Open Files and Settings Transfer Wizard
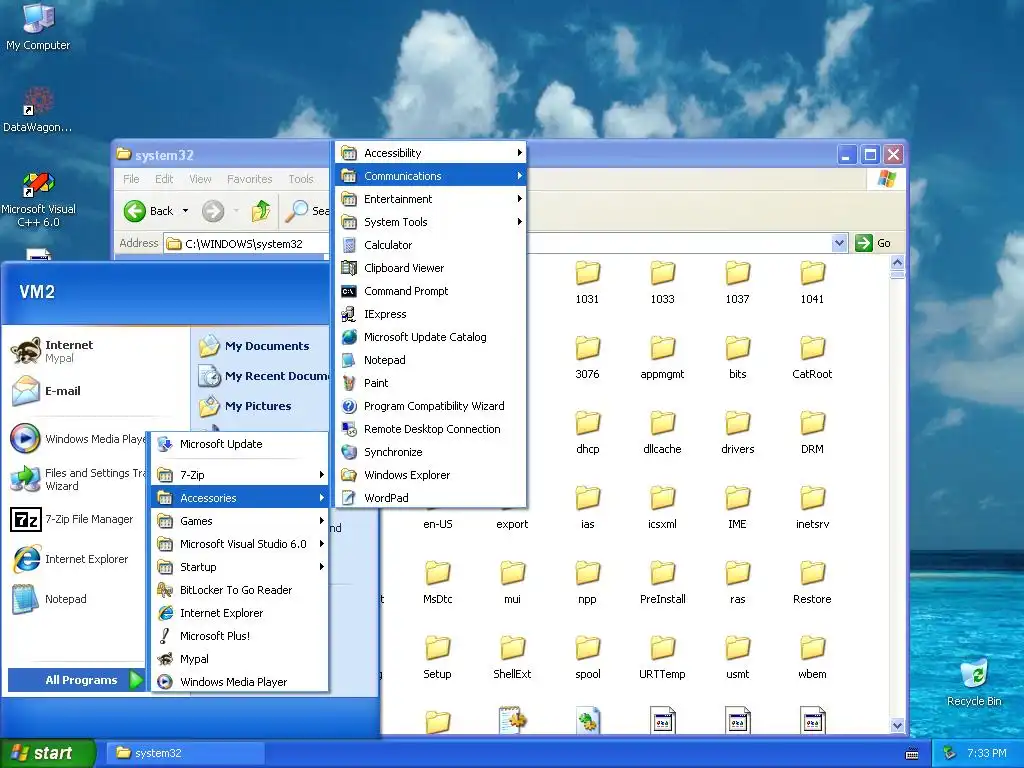 77,479
